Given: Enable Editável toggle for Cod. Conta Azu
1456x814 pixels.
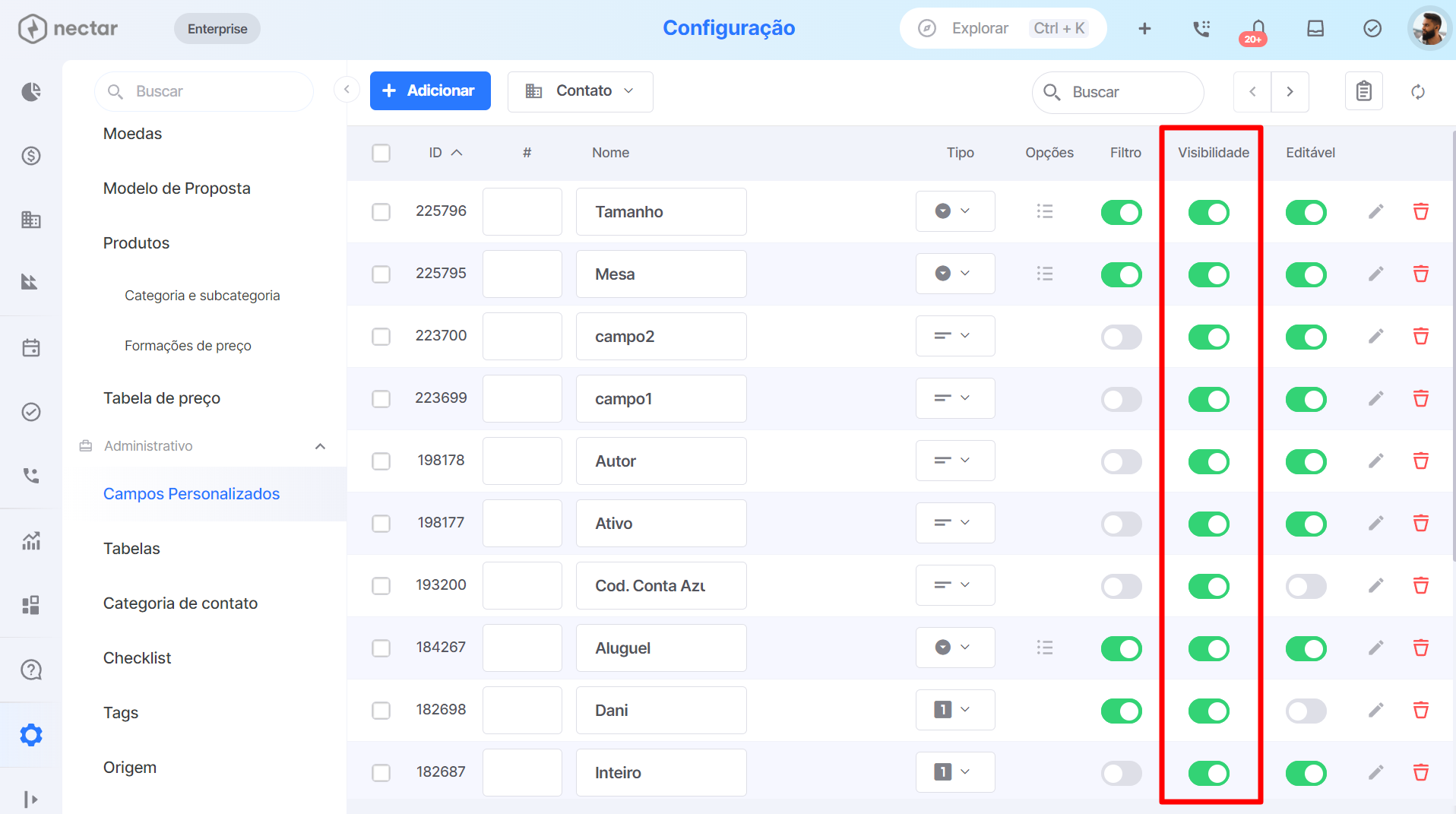Looking at the screenshot, I should pos(1306,586).
